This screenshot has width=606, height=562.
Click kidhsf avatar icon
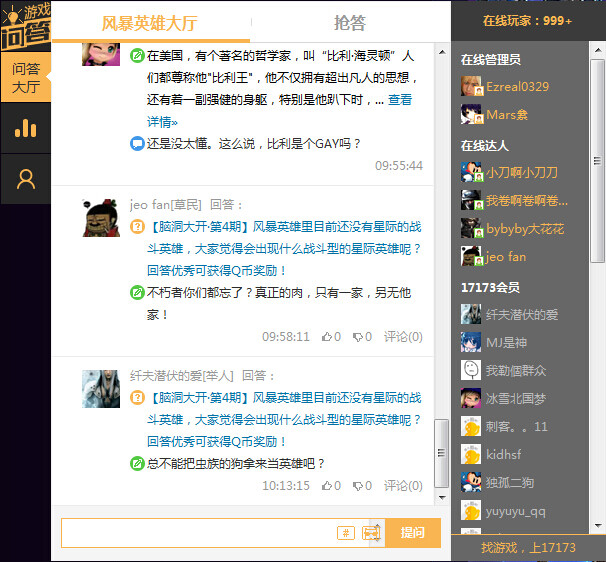point(472,454)
